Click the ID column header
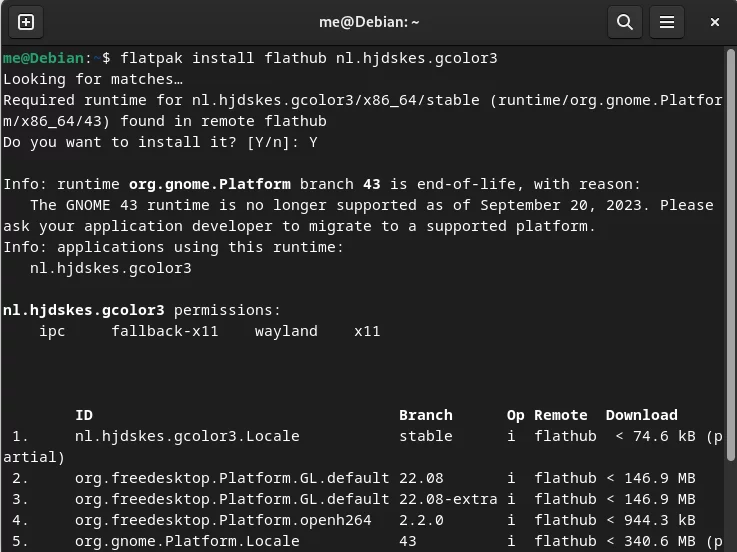Image resolution: width=737 pixels, height=552 pixels. (84, 415)
